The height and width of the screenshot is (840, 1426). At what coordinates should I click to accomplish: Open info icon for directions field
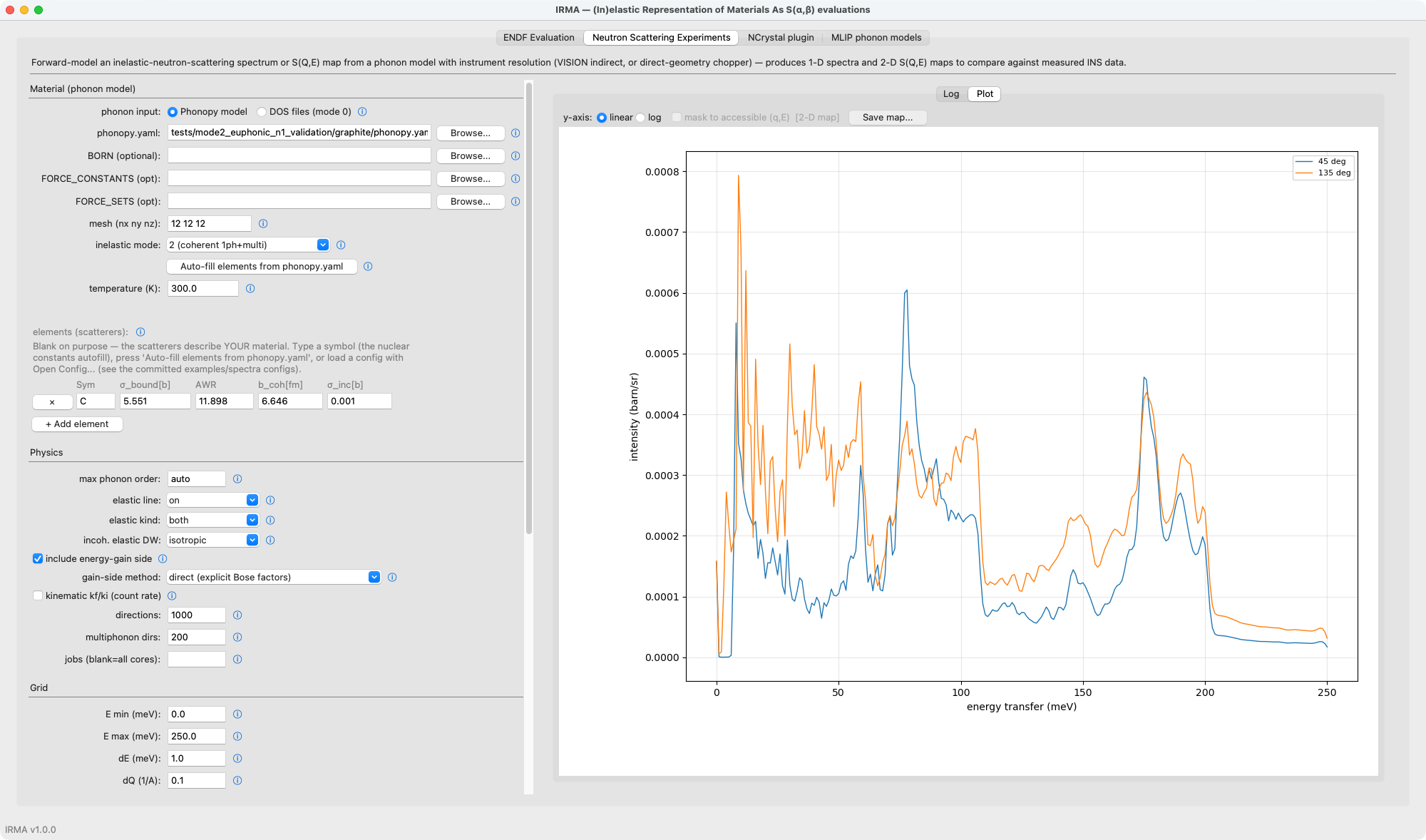[x=237, y=615]
